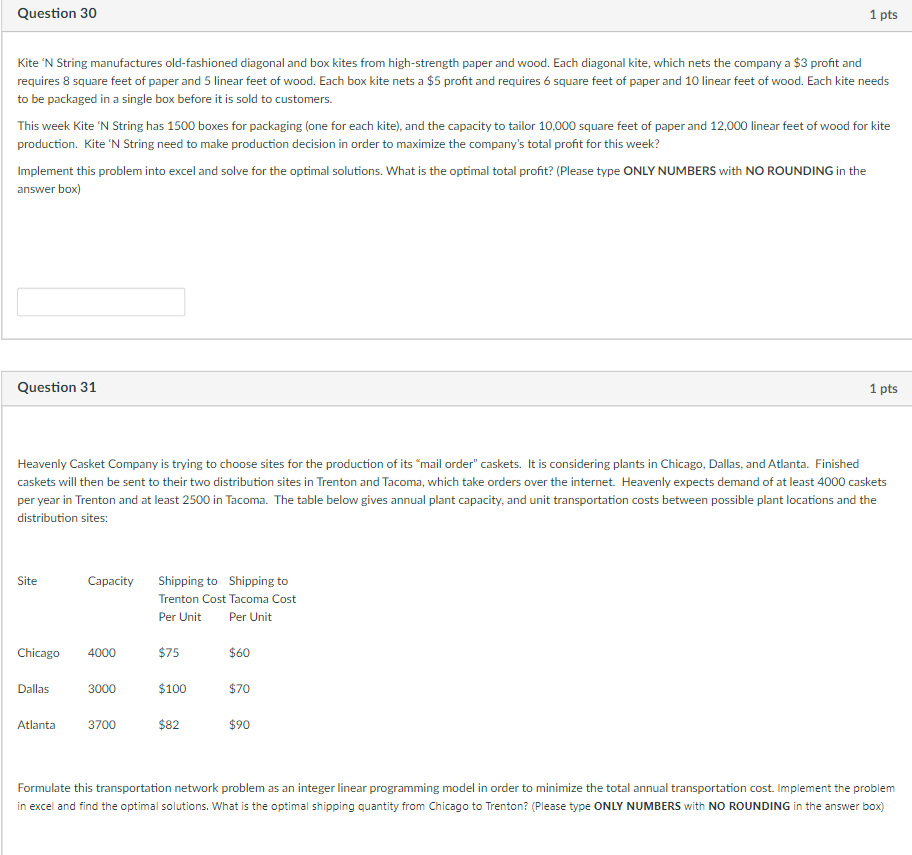Click the bold 'ONLY NUMBERS' text in Question 31
Screen dimensions: 912x855
(x=637, y=806)
